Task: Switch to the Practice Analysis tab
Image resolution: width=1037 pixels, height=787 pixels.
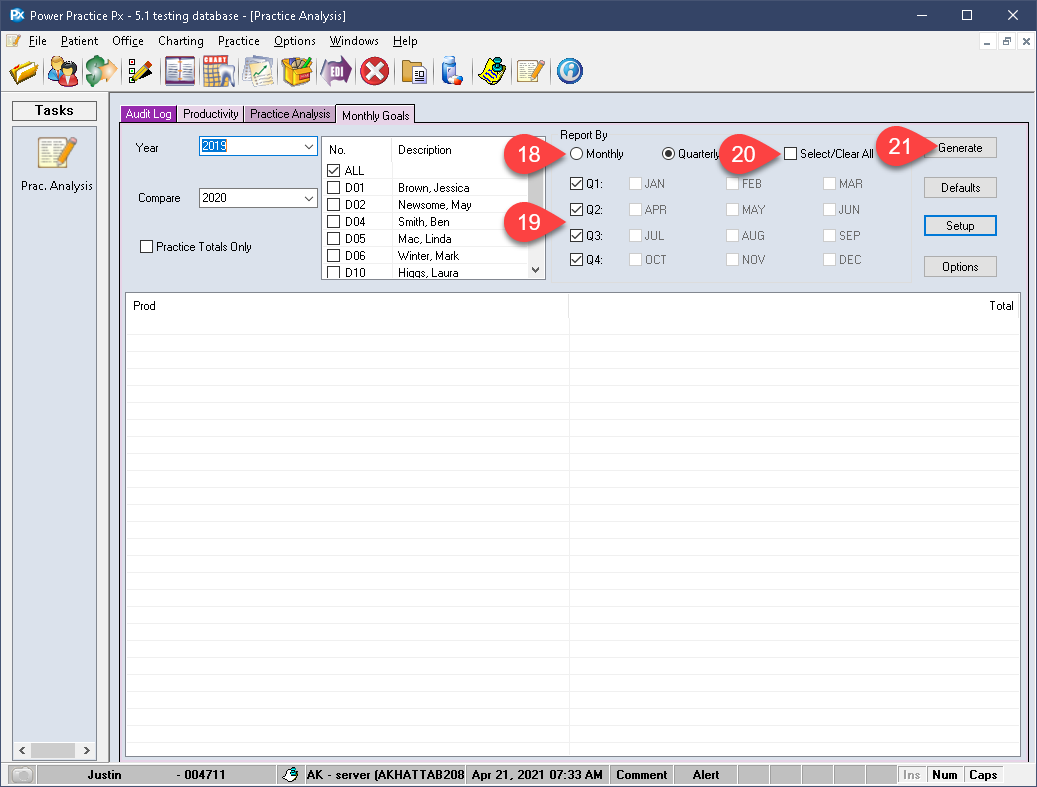Action: point(290,114)
